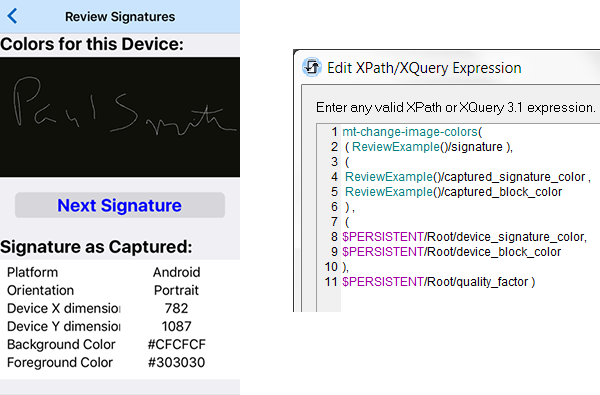Select the Review Signatures title

pyautogui.click(x=120, y=16)
